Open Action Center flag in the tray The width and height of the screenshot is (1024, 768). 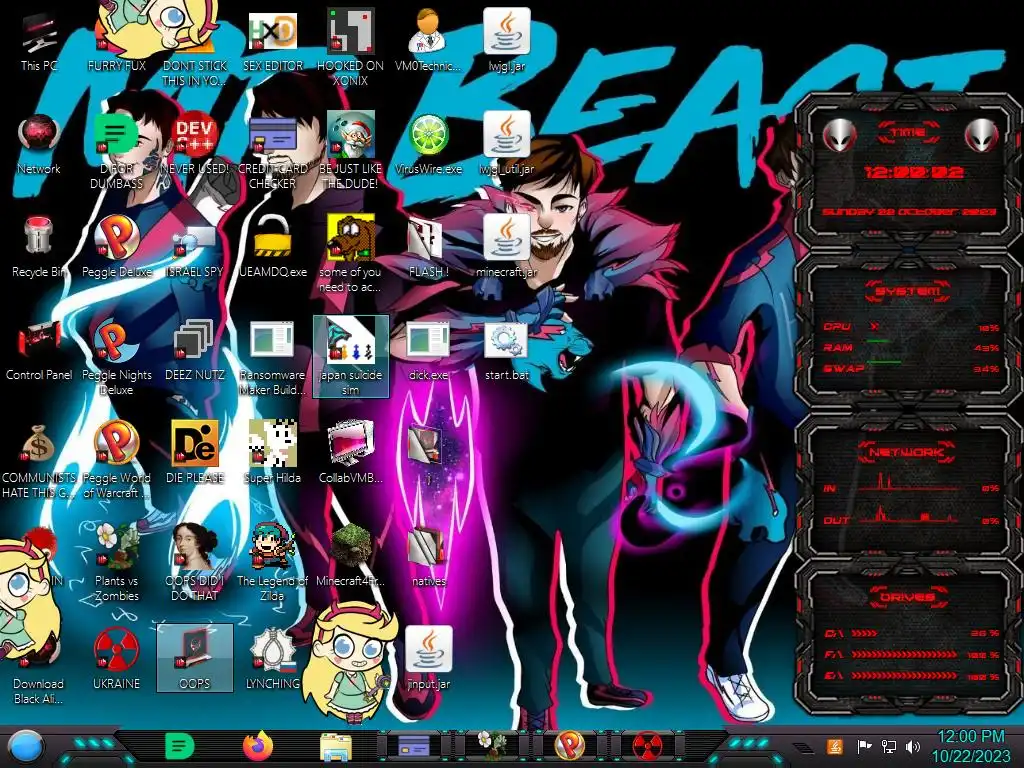tap(865, 746)
